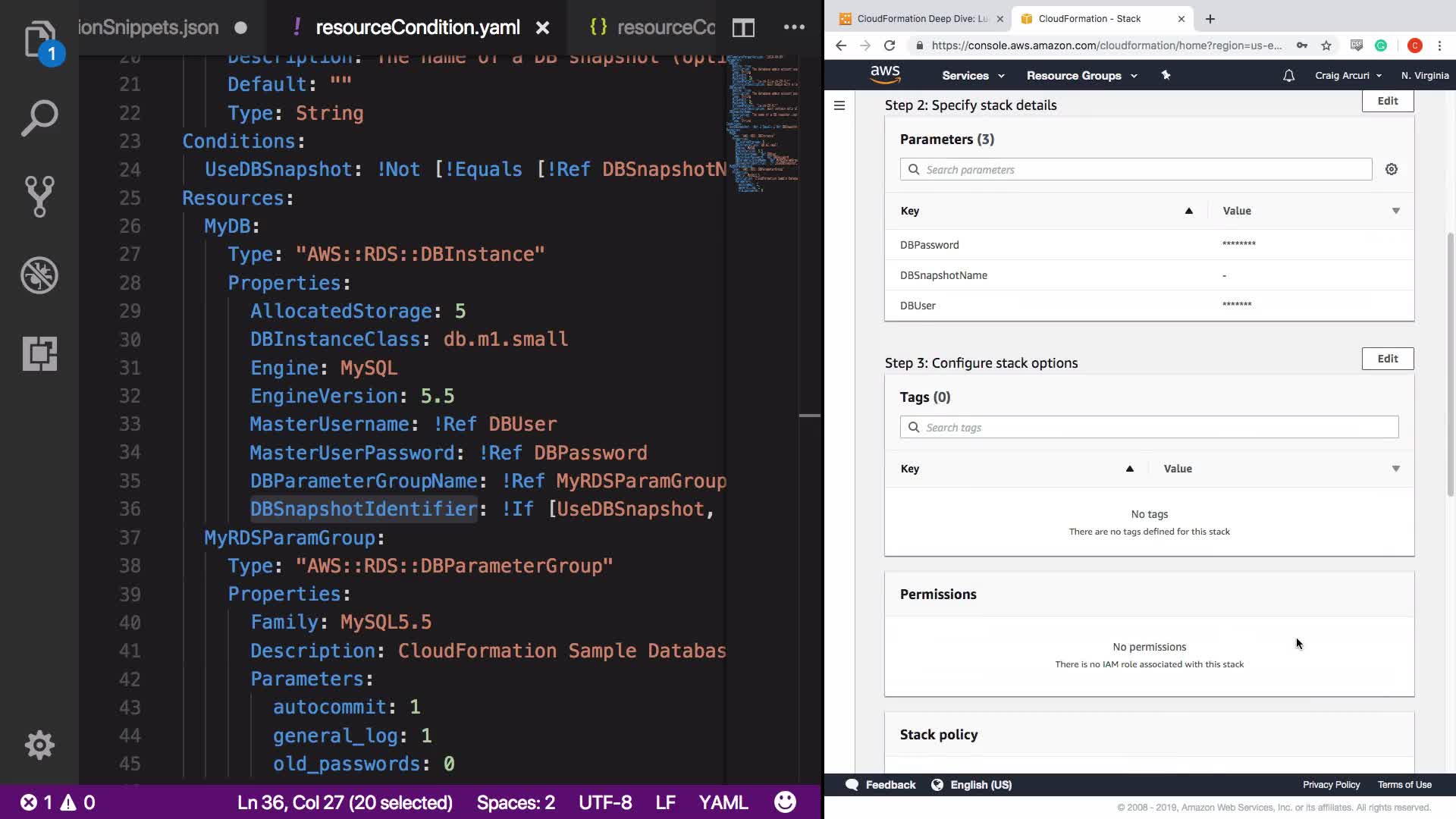Open the Privacy Policy link
This screenshot has width=1456, height=819.
pyautogui.click(x=1331, y=785)
